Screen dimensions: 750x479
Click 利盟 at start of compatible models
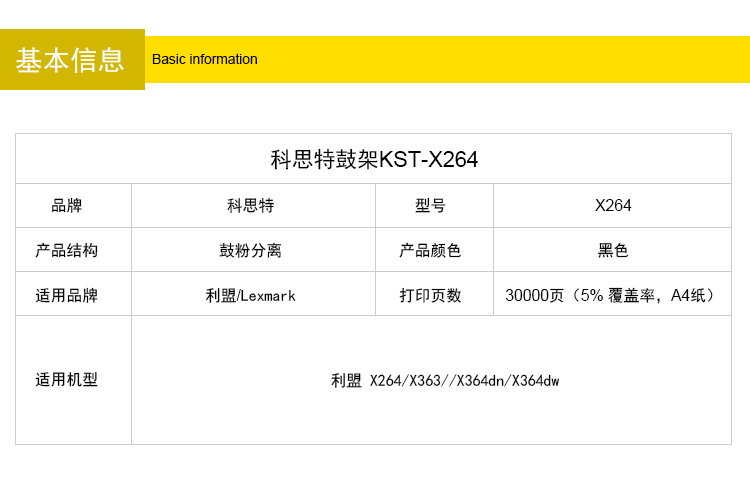346,381
